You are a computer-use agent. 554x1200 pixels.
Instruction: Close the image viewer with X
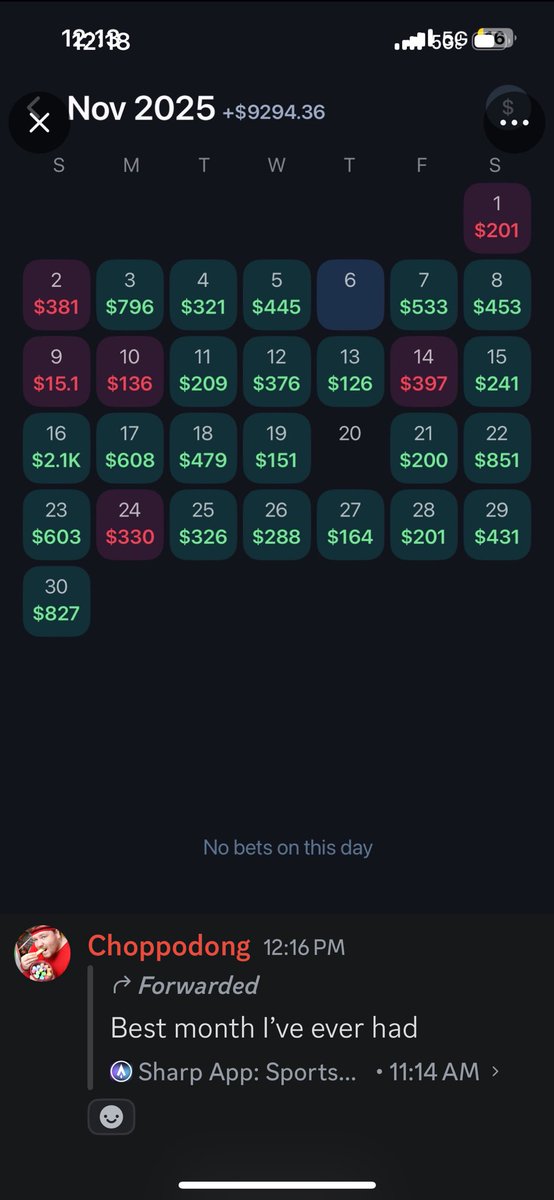click(x=39, y=123)
